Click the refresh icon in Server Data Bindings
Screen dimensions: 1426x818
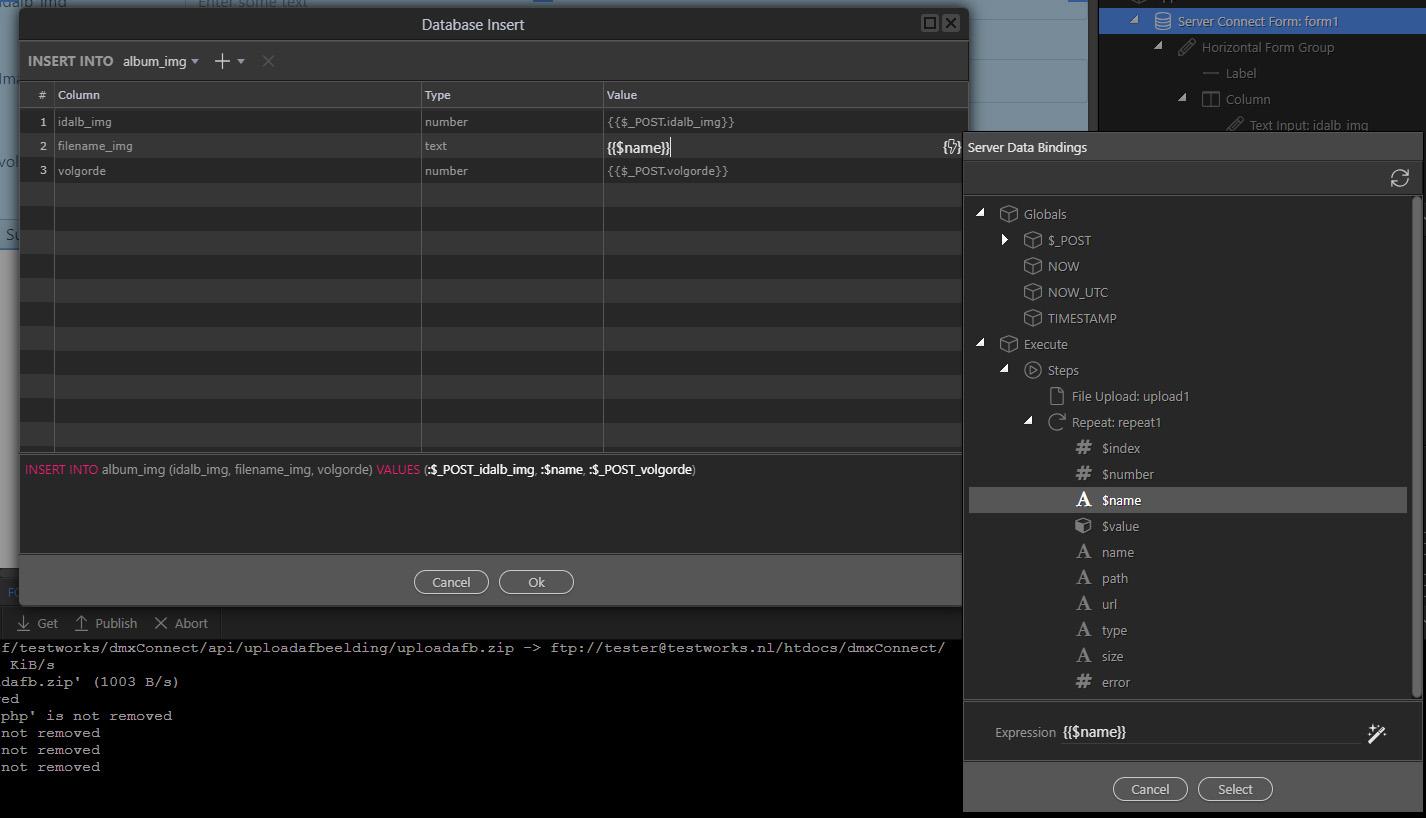1399,178
